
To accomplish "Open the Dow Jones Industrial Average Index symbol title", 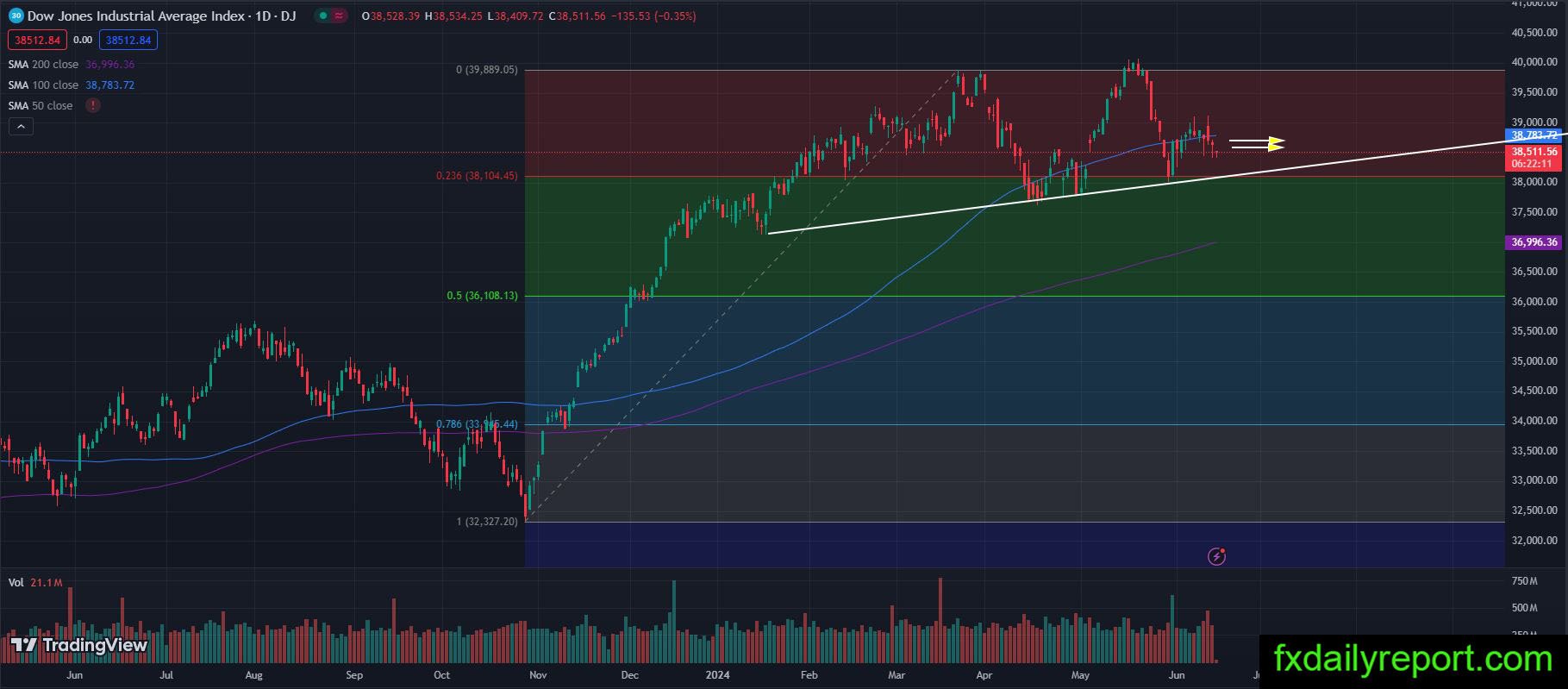I will (x=162, y=16).
